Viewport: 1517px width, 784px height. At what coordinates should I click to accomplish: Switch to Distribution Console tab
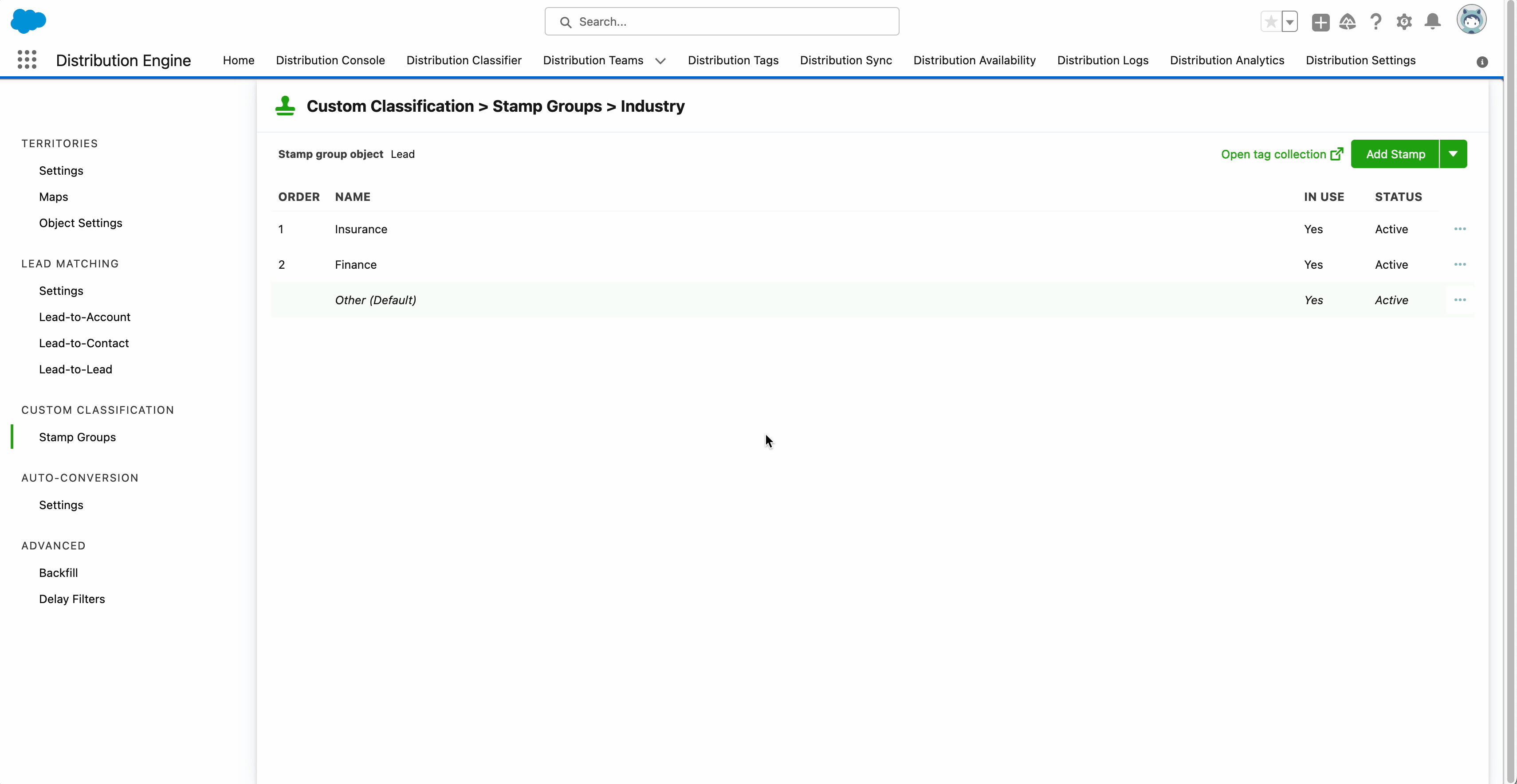coord(330,60)
